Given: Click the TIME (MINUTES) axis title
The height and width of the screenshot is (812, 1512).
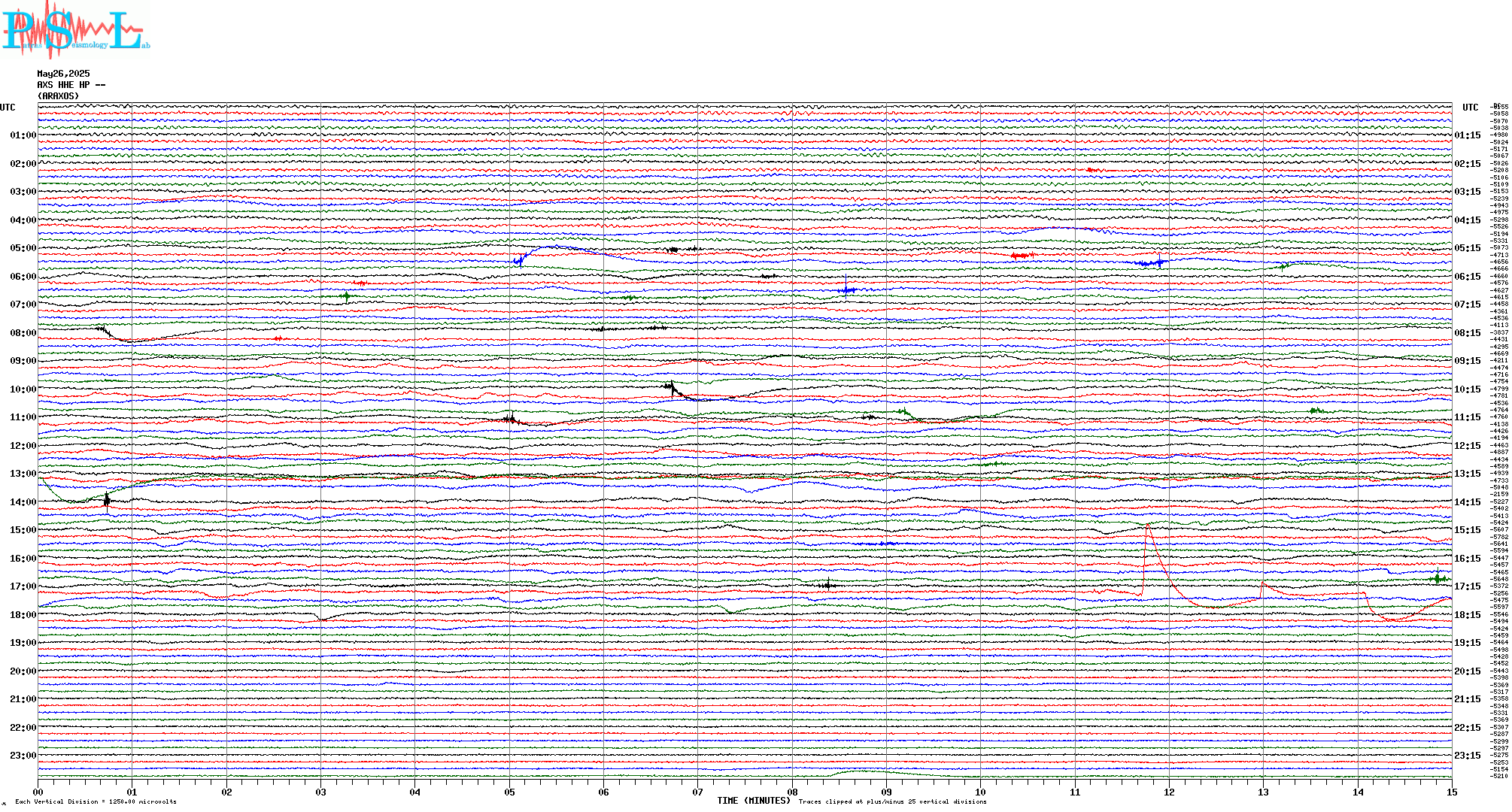Looking at the screenshot, I should pyautogui.click(x=754, y=801).
